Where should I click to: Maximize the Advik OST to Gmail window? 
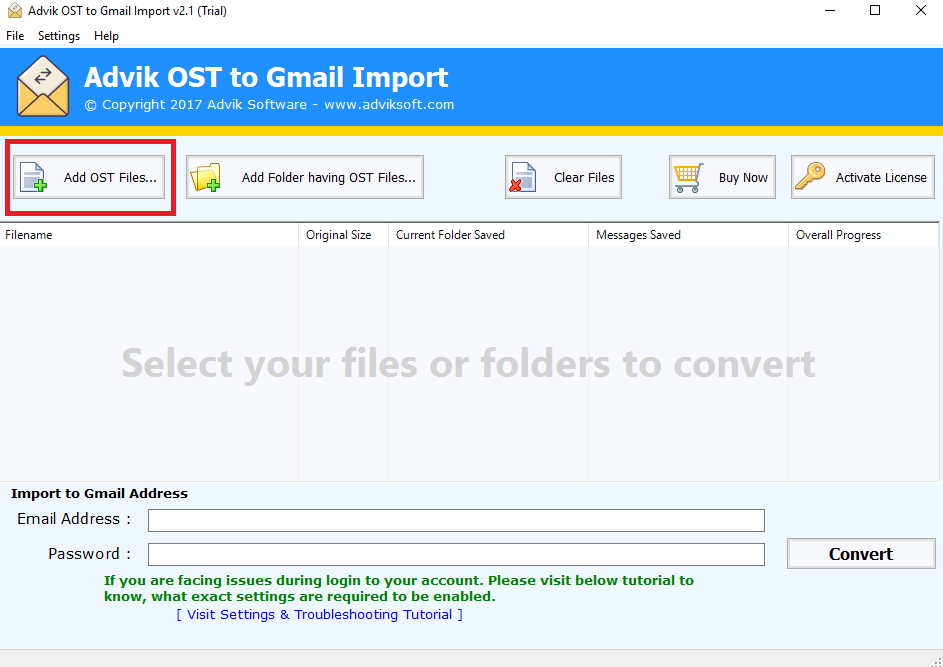pos(875,11)
